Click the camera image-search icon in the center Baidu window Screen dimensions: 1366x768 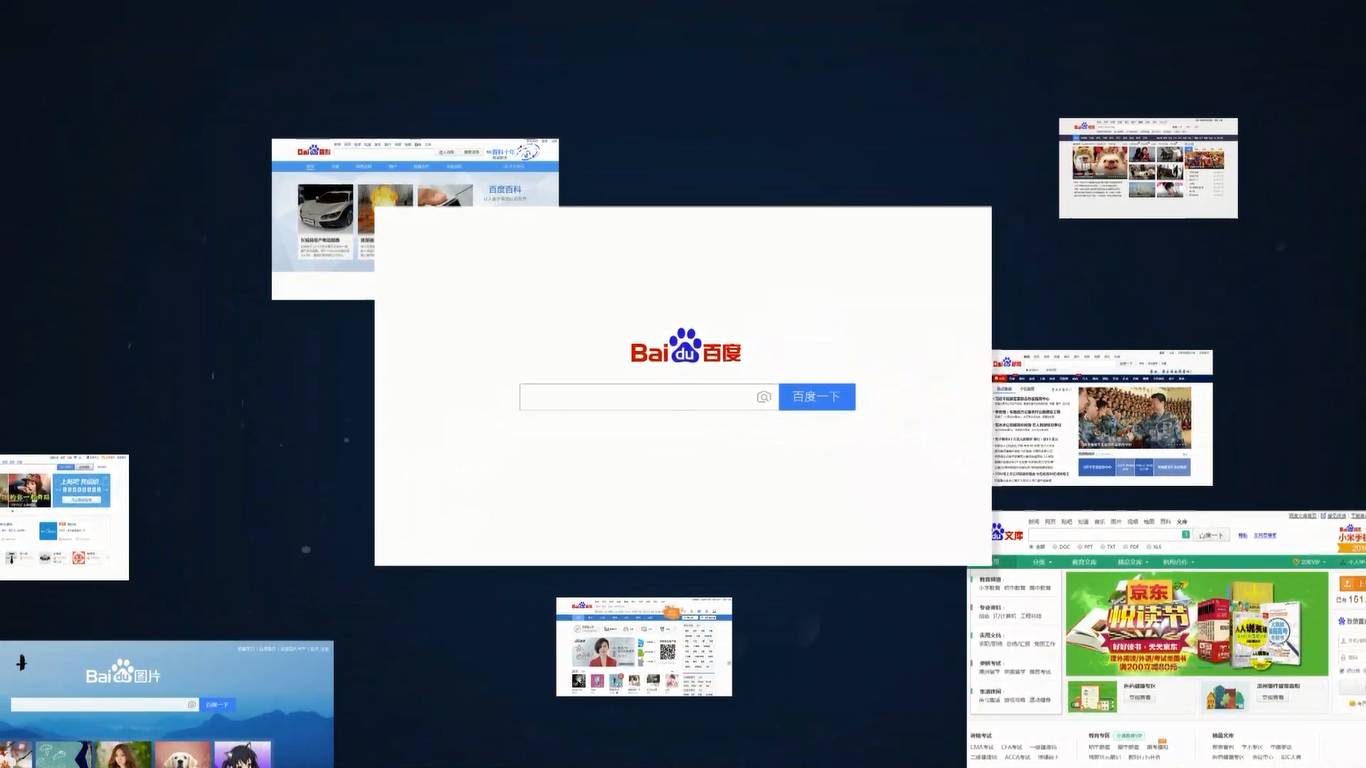764,397
